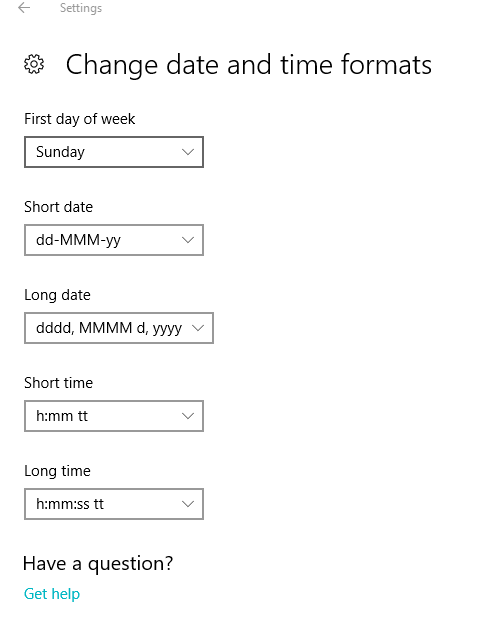This screenshot has height=637, width=492.
Task: Click the chevron beside dddd, MMMM d, yyyy
Action: tap(198, 328)
